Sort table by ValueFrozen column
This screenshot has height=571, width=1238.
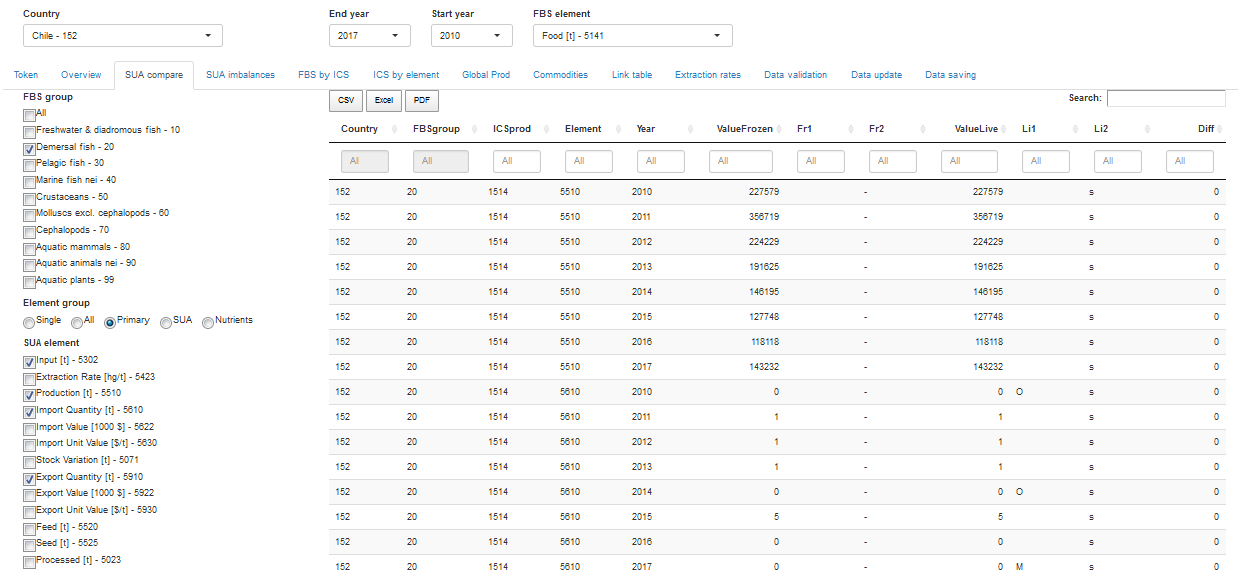(744, 129)
